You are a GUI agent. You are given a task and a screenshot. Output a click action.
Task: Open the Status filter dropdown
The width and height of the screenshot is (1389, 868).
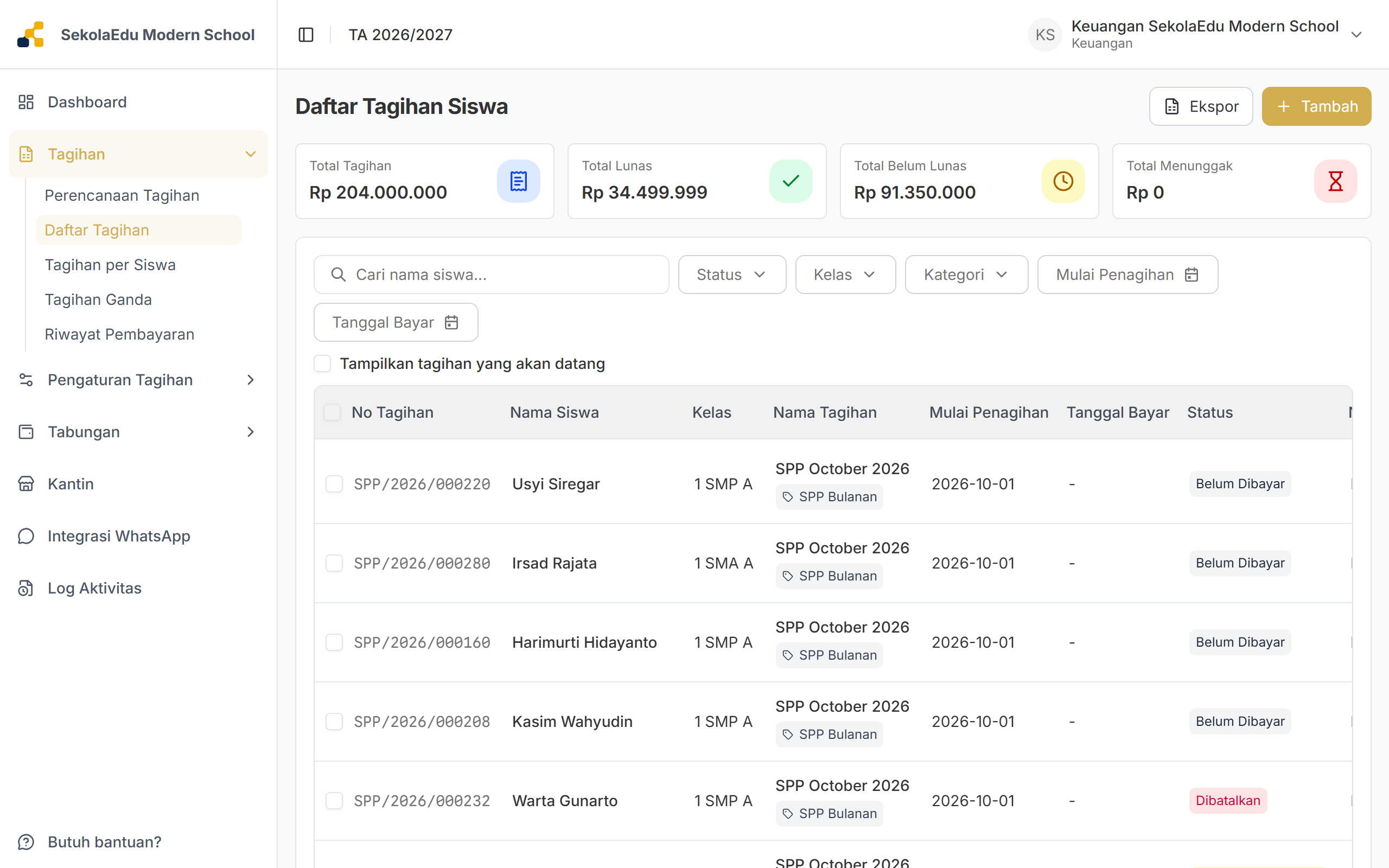tap(732, 275)
